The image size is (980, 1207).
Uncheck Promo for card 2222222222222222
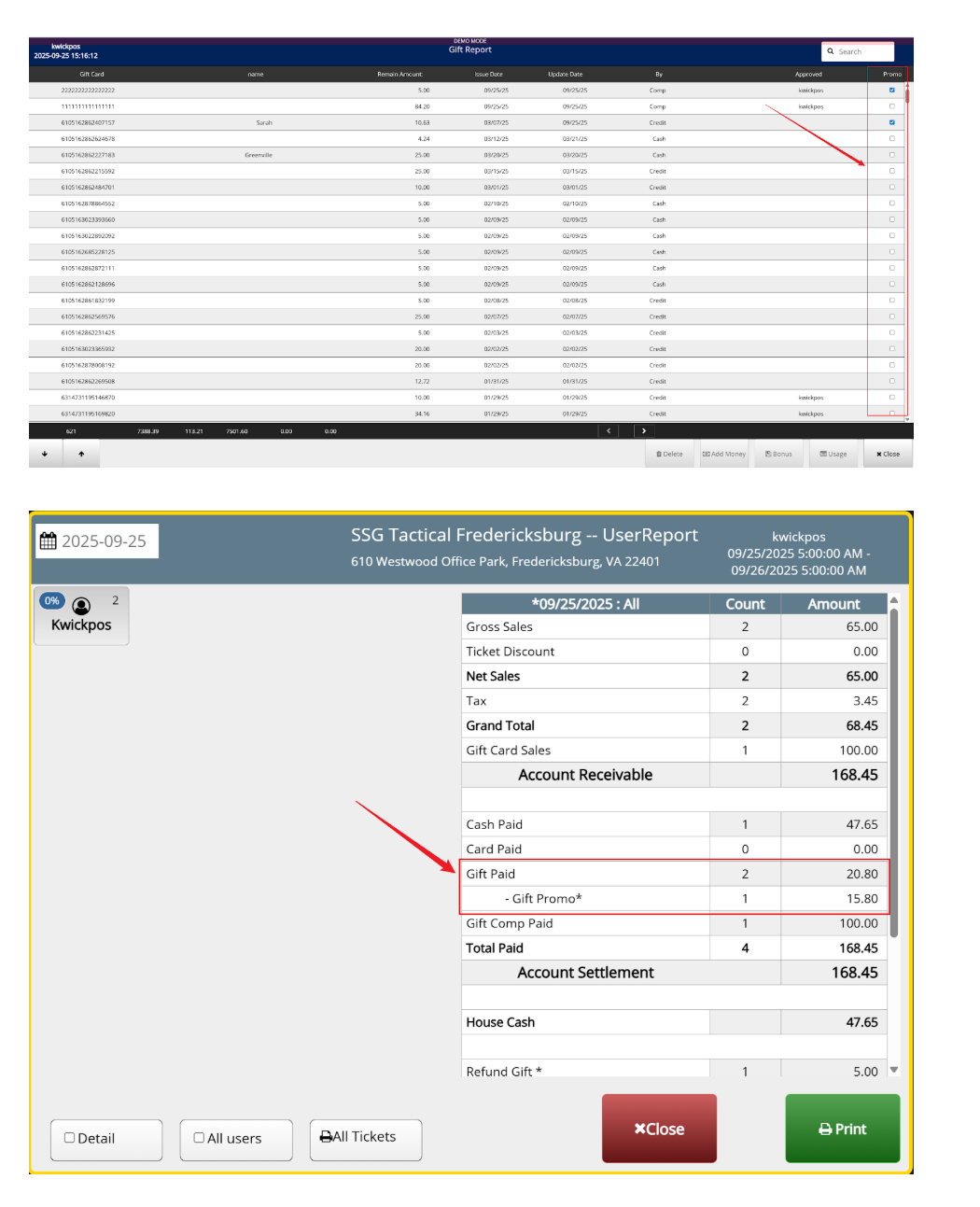click(x=891, y=91)
